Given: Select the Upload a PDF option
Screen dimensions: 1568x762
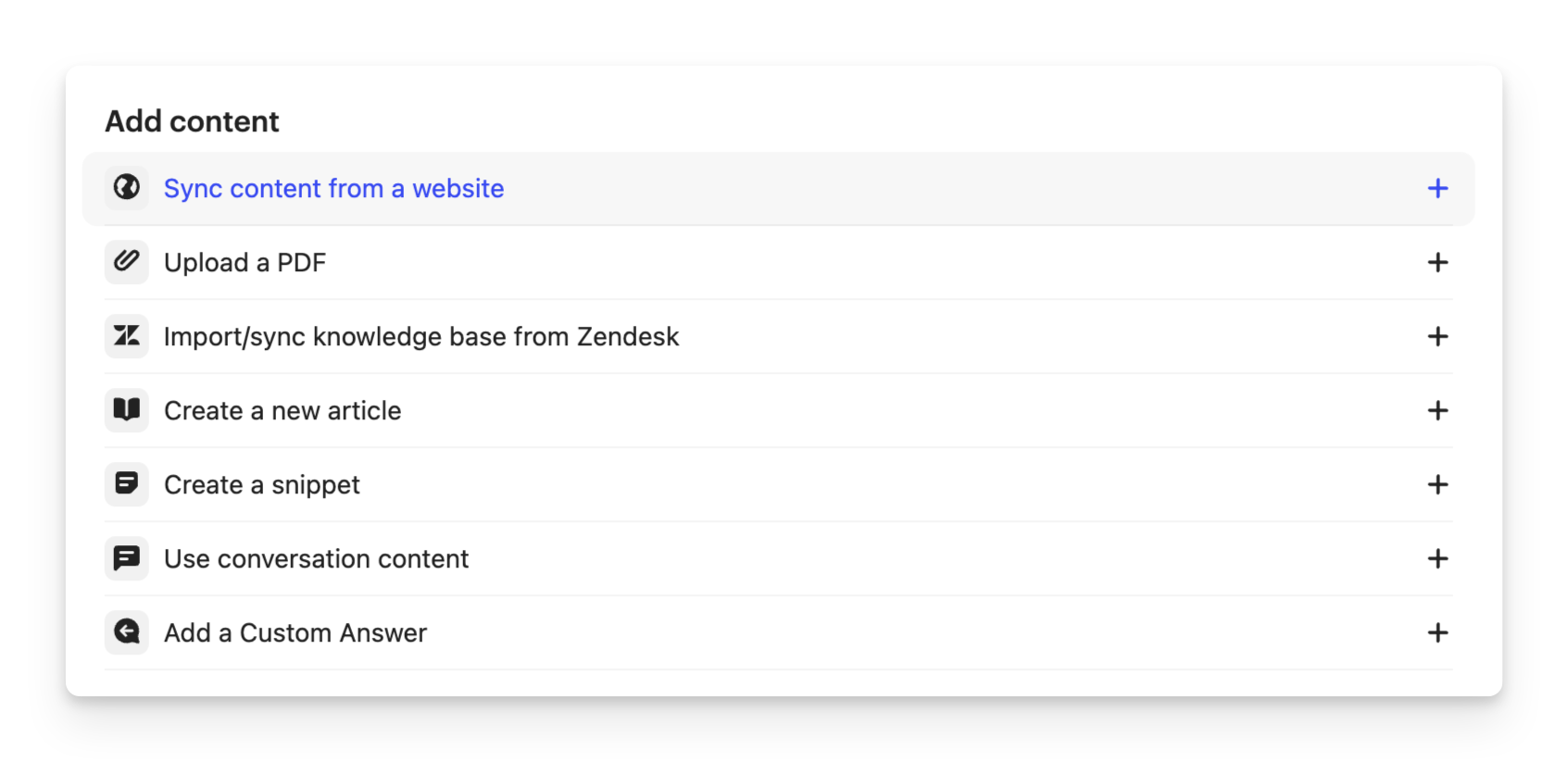Looking at the screenshot, I should pos(245,263).
